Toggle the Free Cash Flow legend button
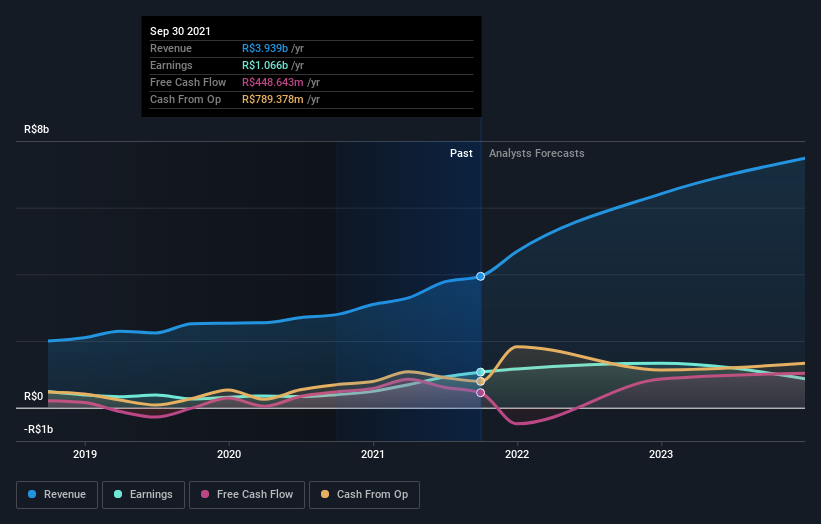821x524 pixels. pos(247,495)
